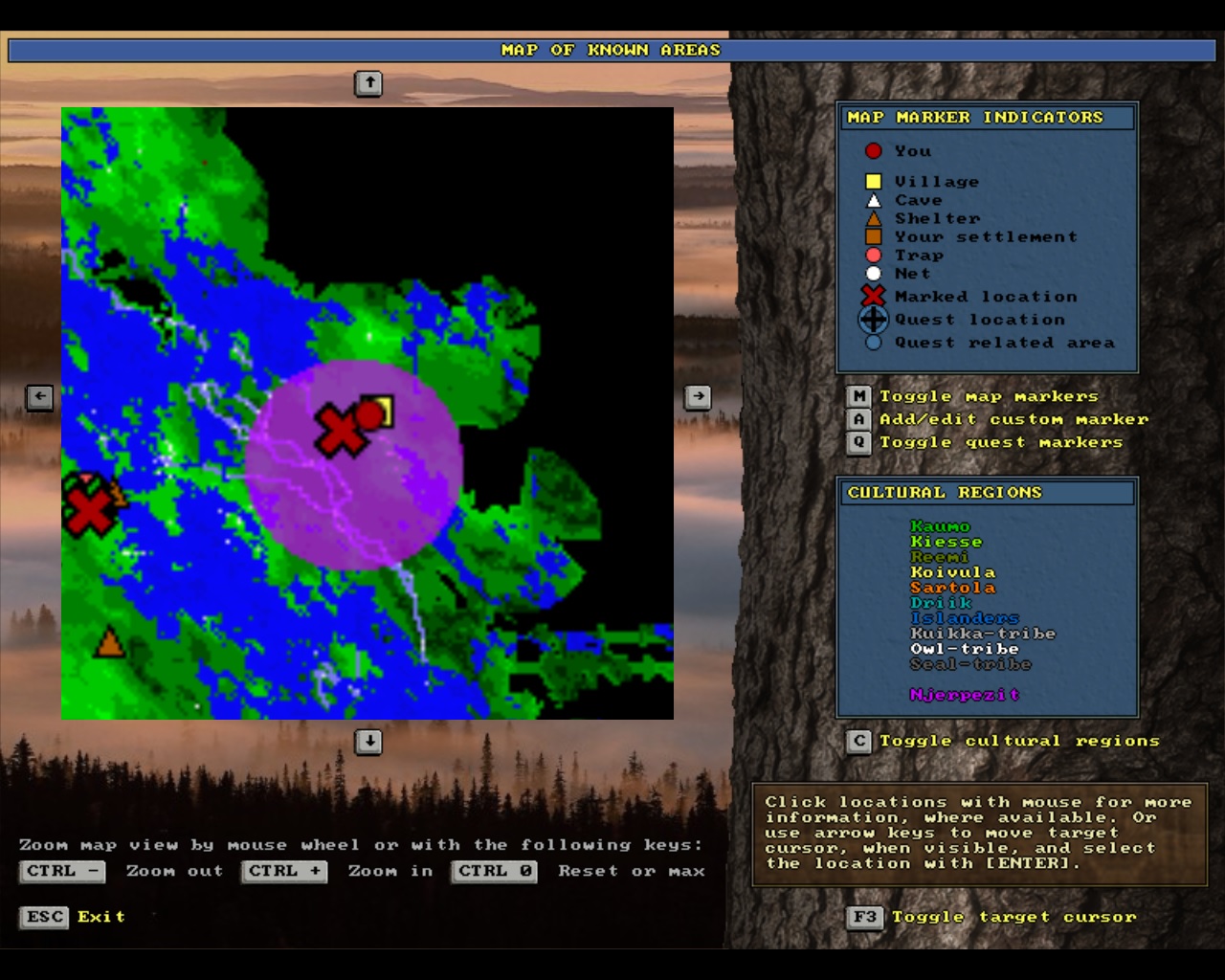The height and width of the screenshot is (980, 1225).
Task: Click the 'Quest location' crosshair legend icon
Action: 873,320
